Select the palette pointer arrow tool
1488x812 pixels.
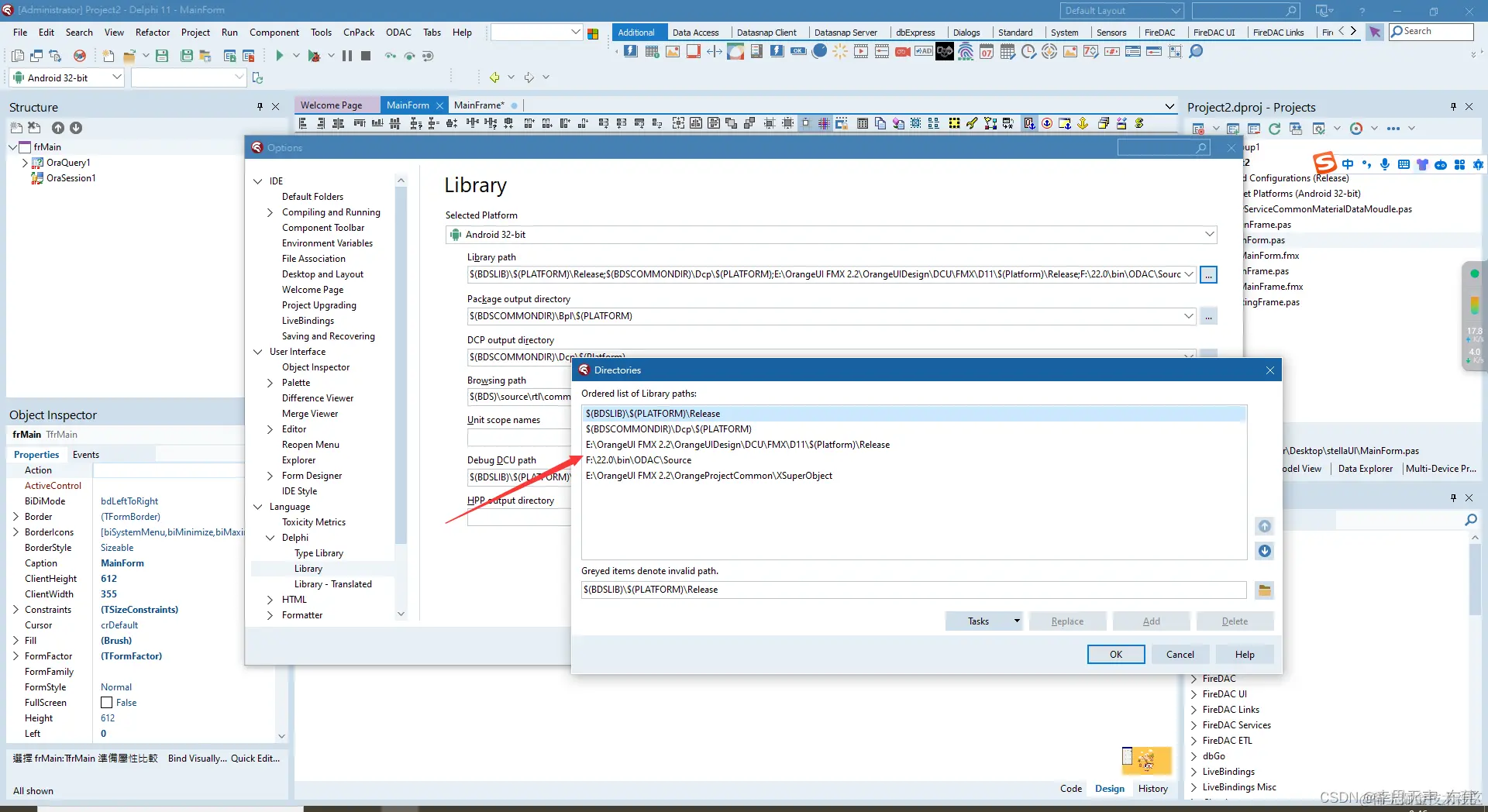tap(1375, 32)
